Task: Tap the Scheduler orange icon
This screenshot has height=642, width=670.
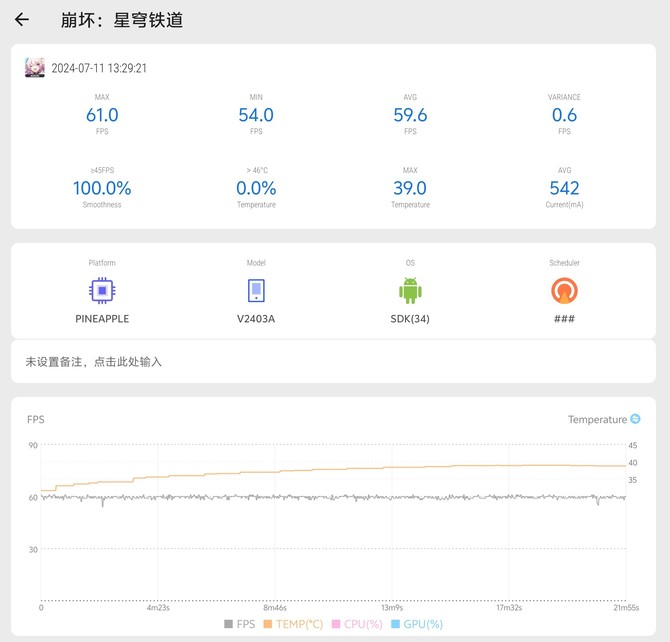Action: click(x=564, y=291)
